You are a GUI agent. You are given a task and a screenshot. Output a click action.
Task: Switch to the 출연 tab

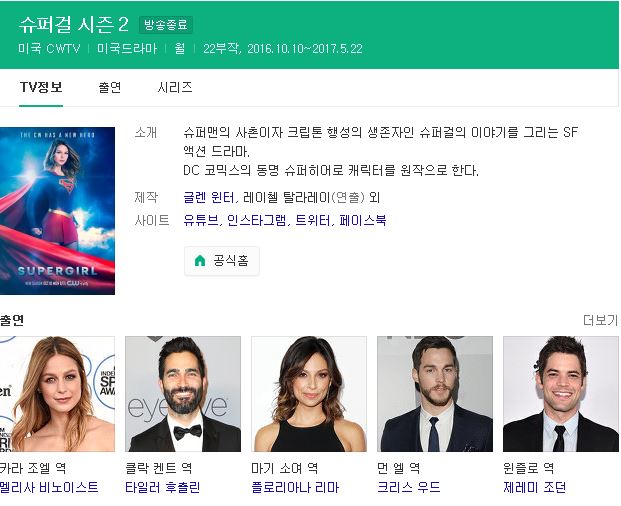click(x=110, y=87)
